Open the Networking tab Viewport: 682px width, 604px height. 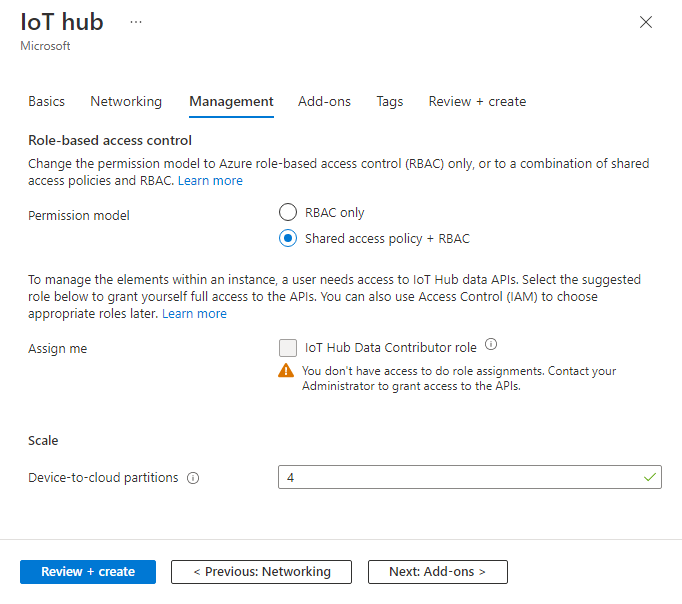(x=126, y=101)
